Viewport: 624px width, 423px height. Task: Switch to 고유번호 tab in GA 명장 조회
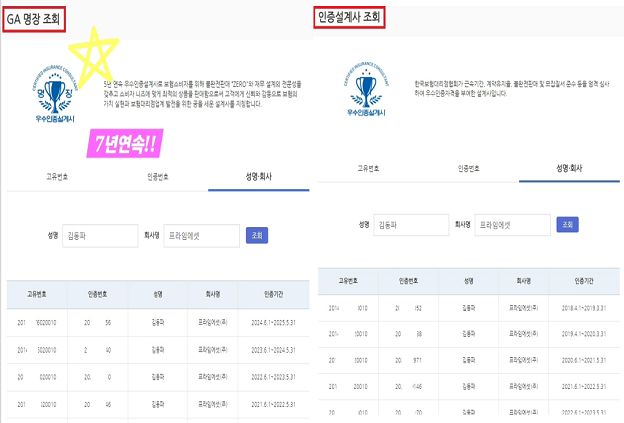pos(57,177)
